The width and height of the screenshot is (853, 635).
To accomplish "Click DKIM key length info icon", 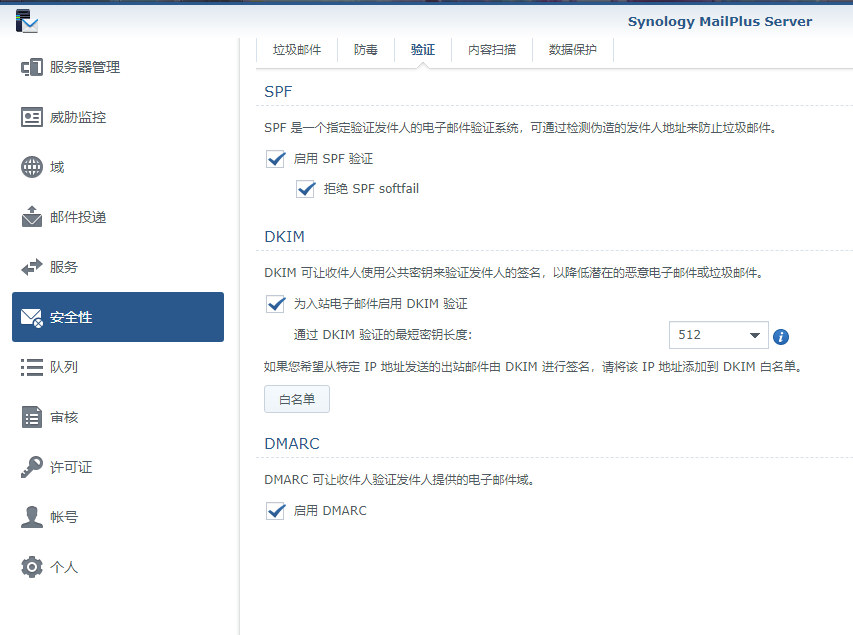I will [x=782, y=336].
